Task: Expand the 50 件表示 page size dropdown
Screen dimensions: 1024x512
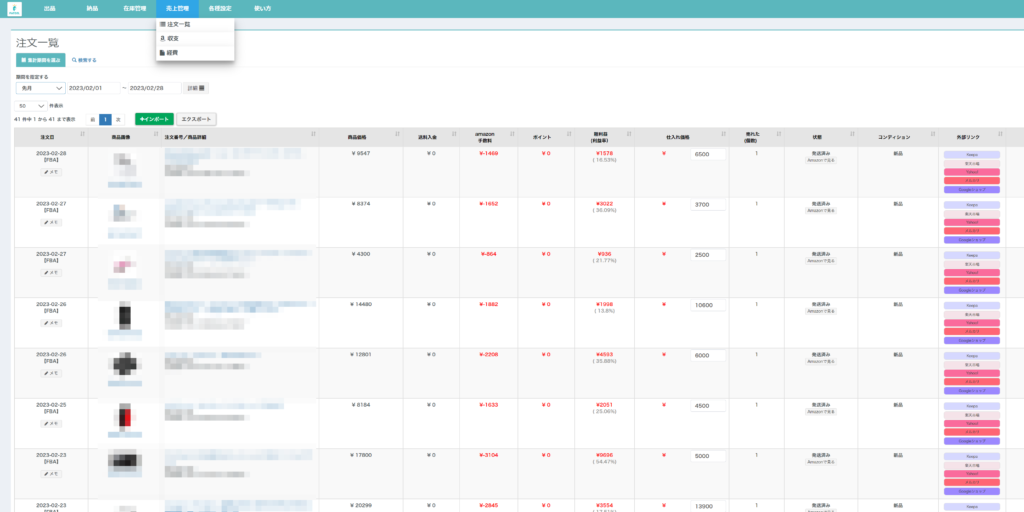Action: tap(31, 105)
